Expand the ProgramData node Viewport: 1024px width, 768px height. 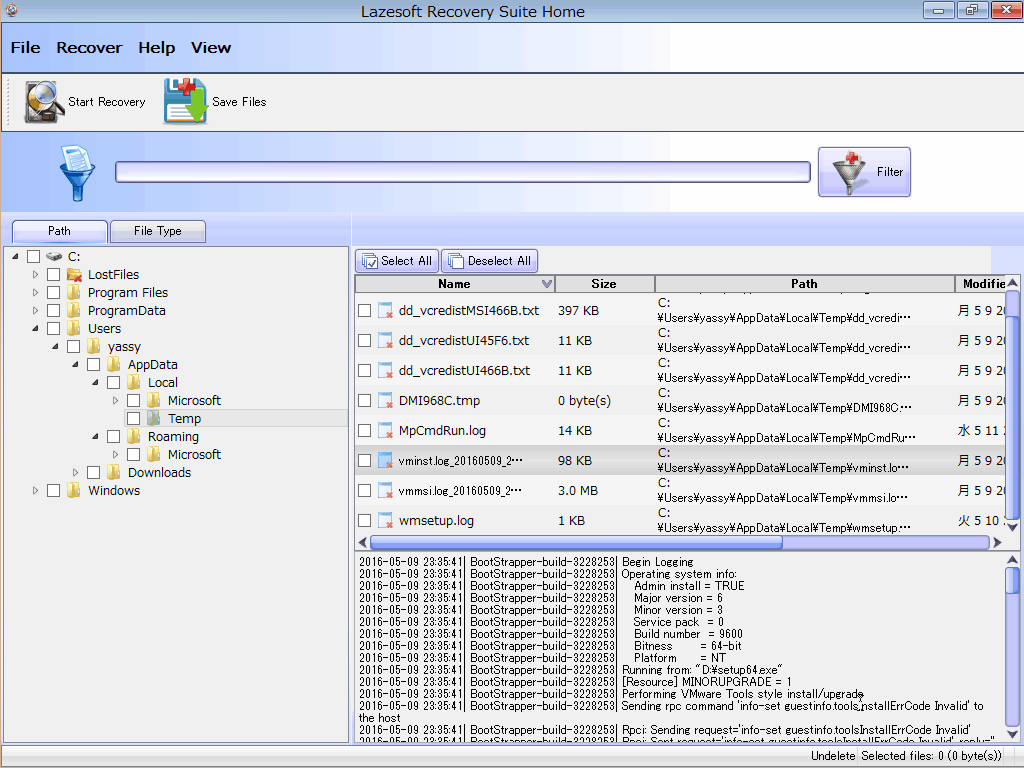[35, 311]
